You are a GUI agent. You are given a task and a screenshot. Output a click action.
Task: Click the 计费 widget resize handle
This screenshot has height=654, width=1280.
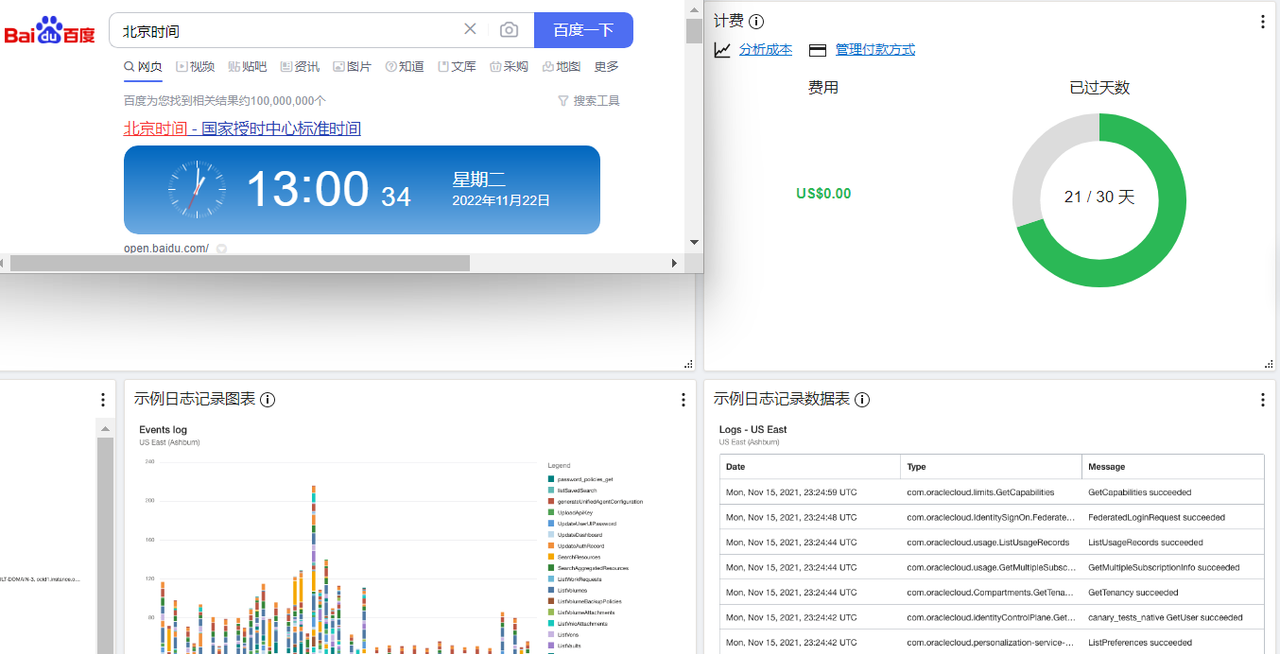click(x=1268, y=364)
